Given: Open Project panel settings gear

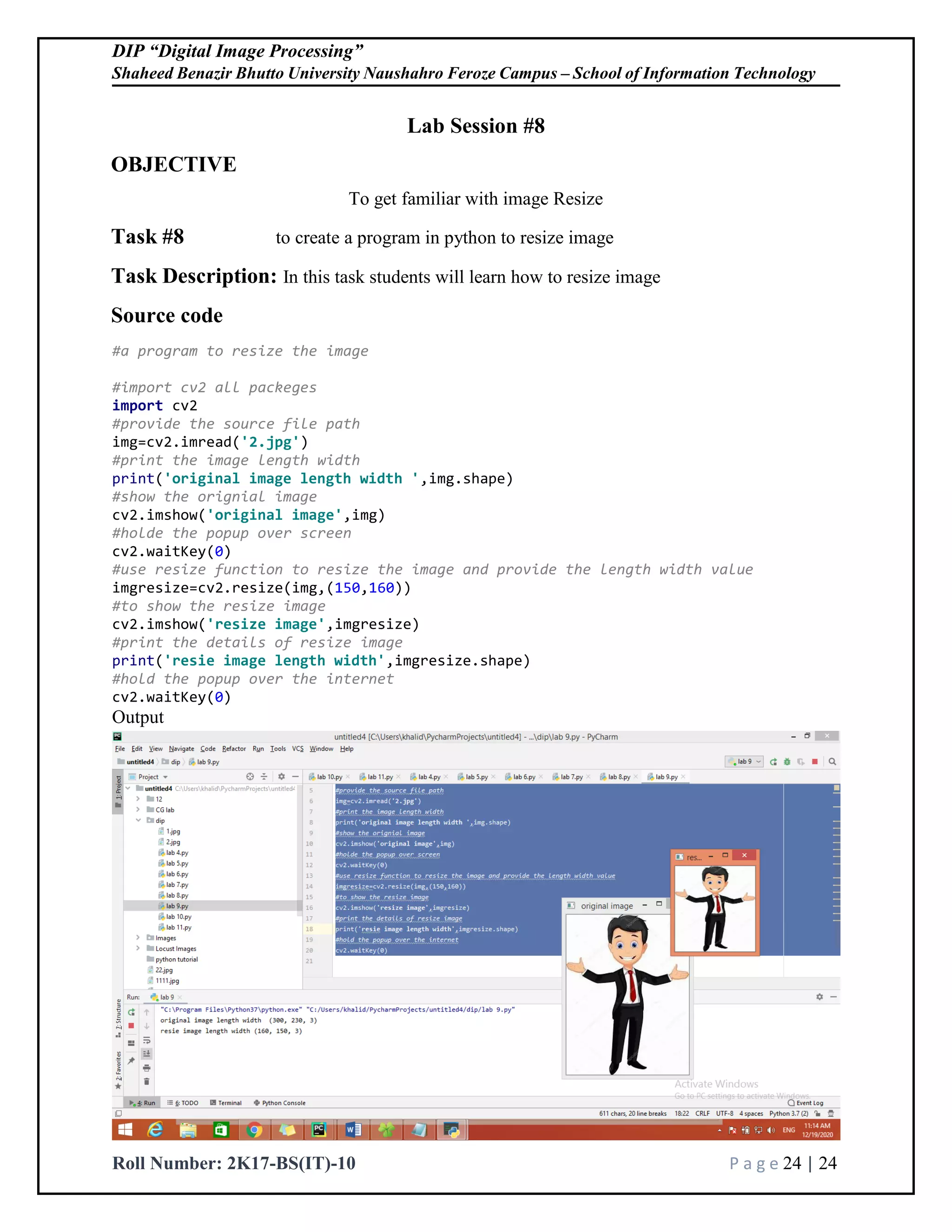Looking at the screenshot, I should (281, 777).
